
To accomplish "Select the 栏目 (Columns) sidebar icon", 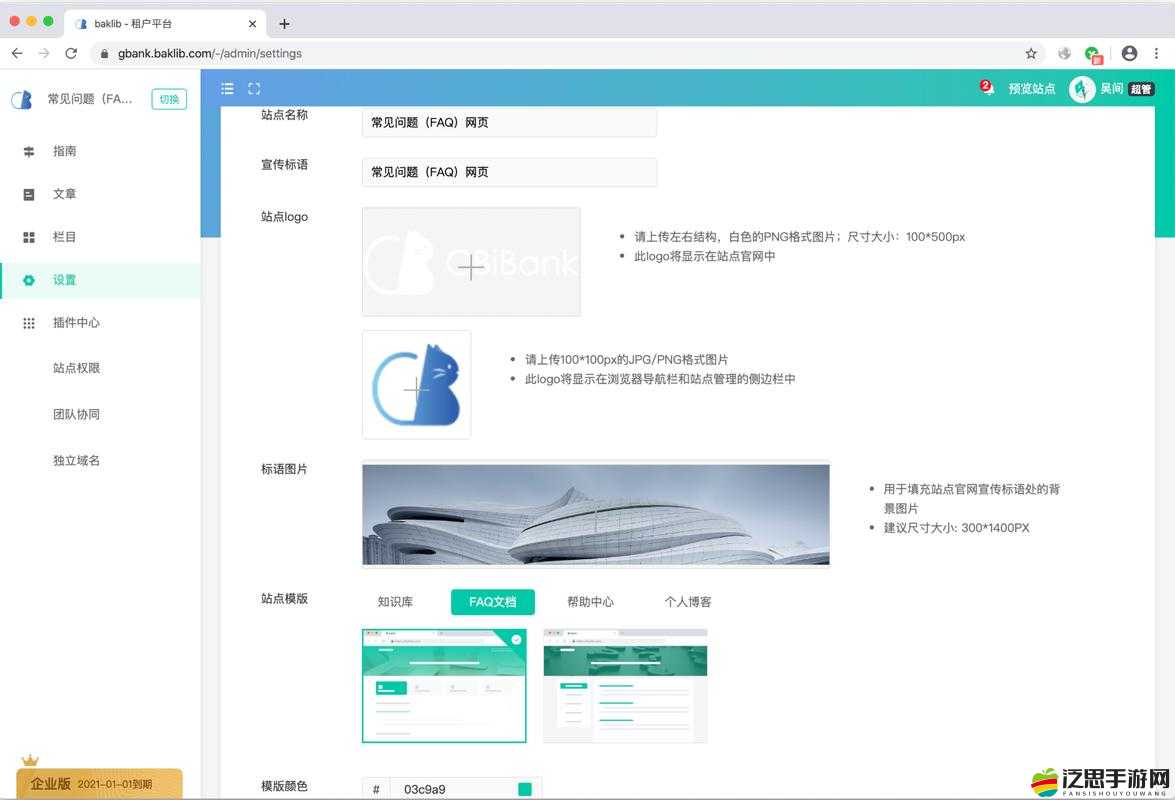I will point(29,237).
